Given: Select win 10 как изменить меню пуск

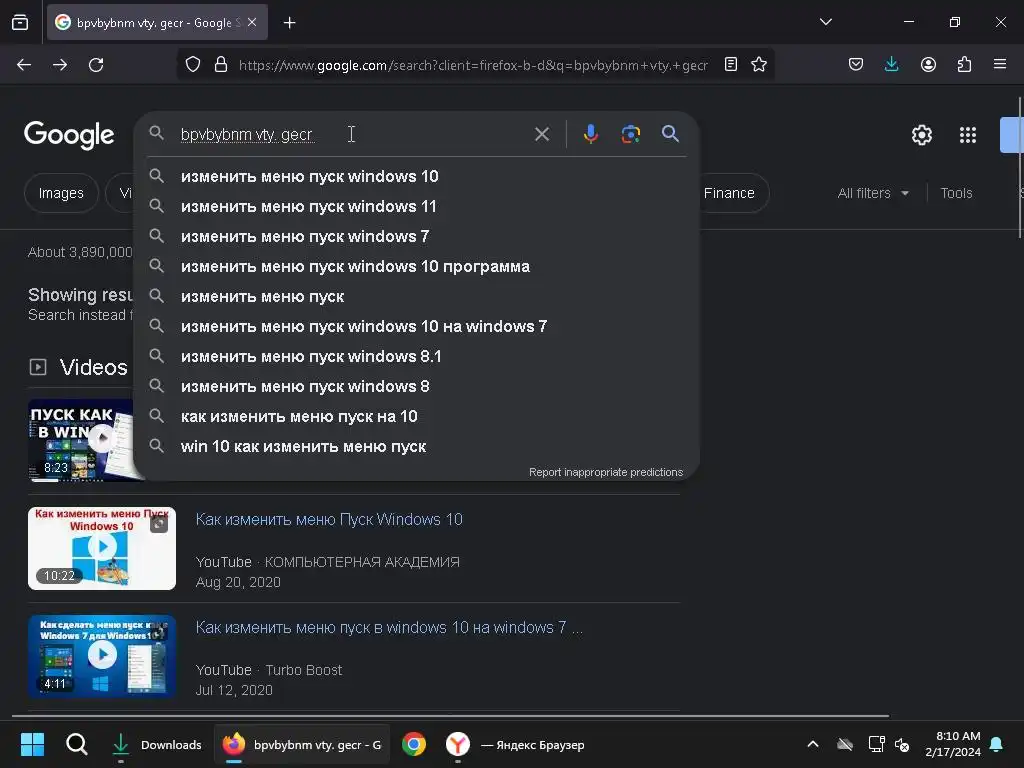Looking at the screenshot, I should [416, 447].
